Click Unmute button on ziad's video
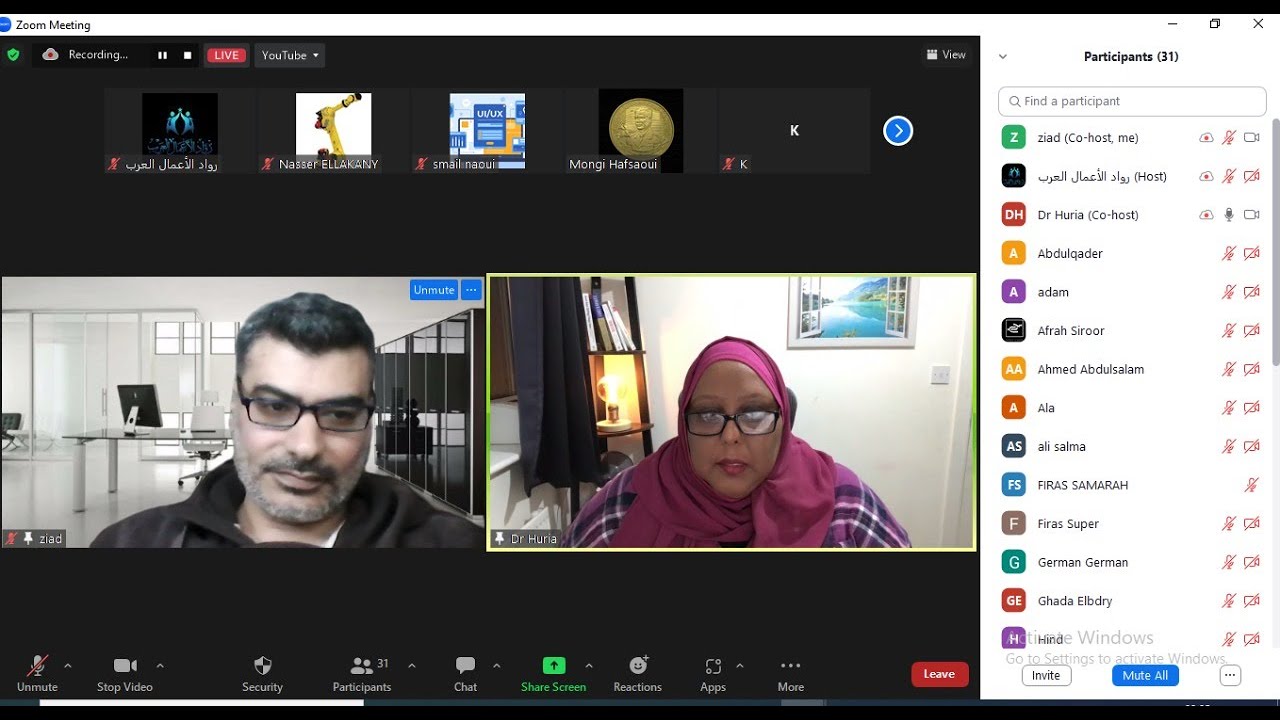The height and width of the screenshot is (720, 1280). pyautogui.click(x=434, y=290)
